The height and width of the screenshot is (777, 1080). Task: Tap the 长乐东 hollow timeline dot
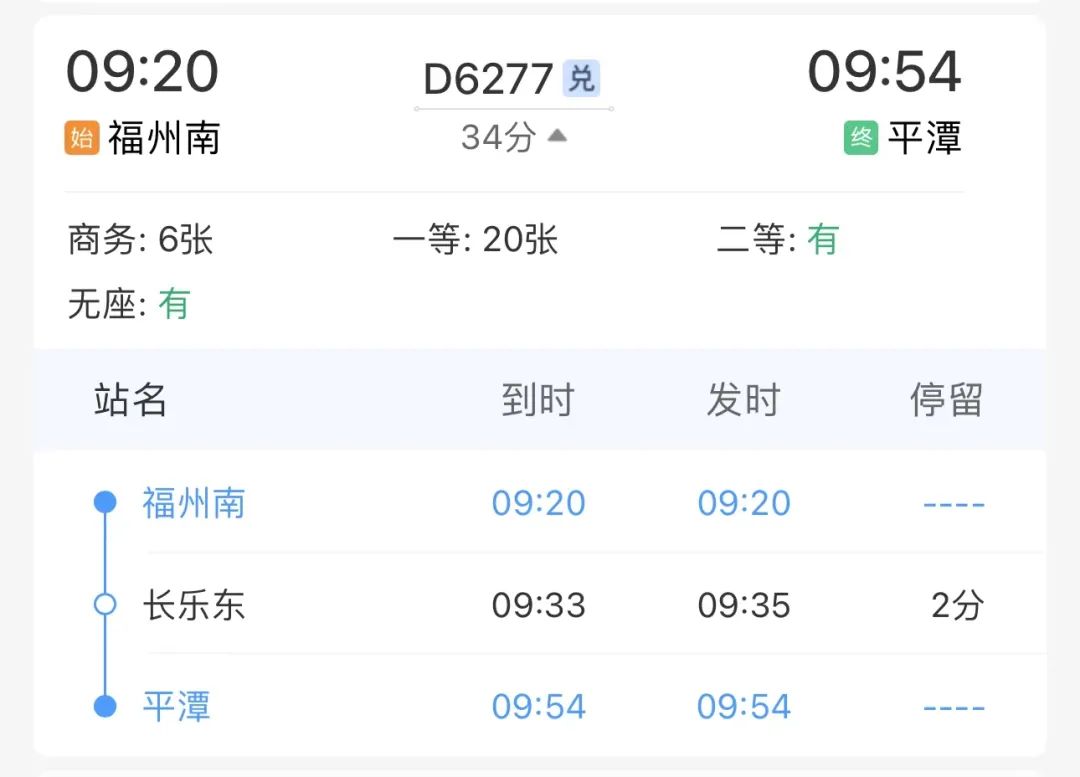105,605
